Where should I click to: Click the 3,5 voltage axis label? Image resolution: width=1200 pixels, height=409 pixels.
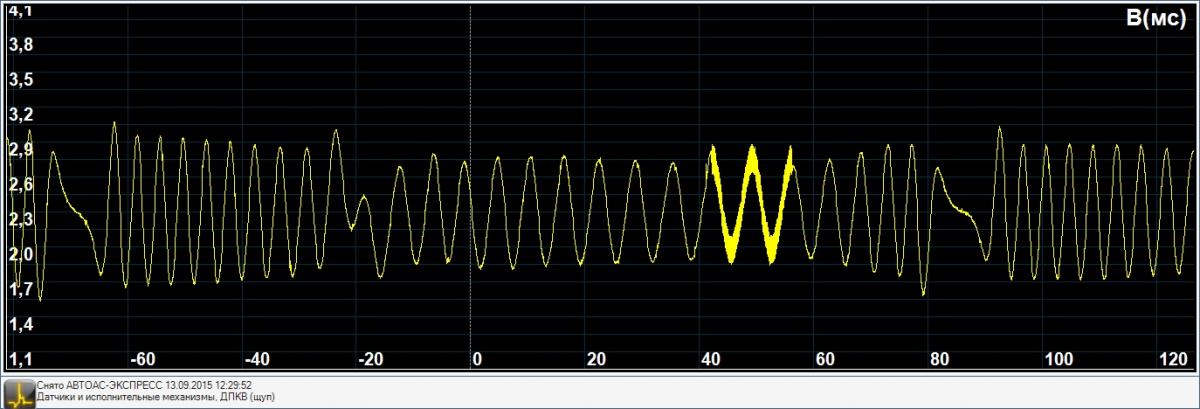pyautogui.click(x=20, y=79)
